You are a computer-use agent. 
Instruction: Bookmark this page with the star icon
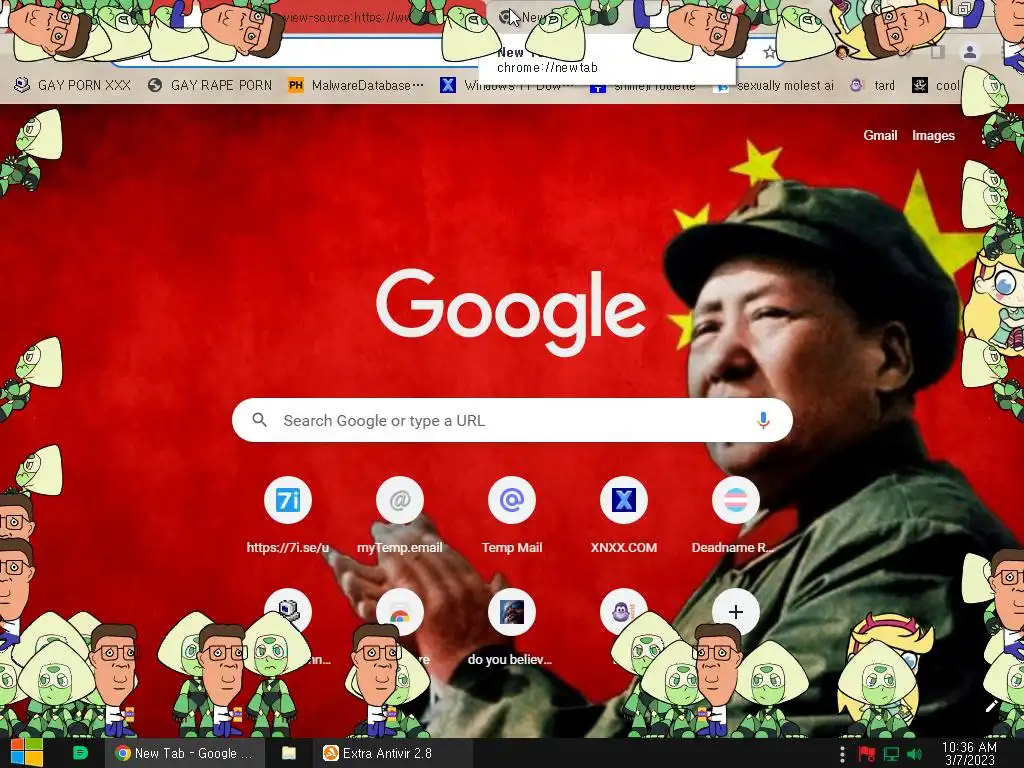[769, 53]
